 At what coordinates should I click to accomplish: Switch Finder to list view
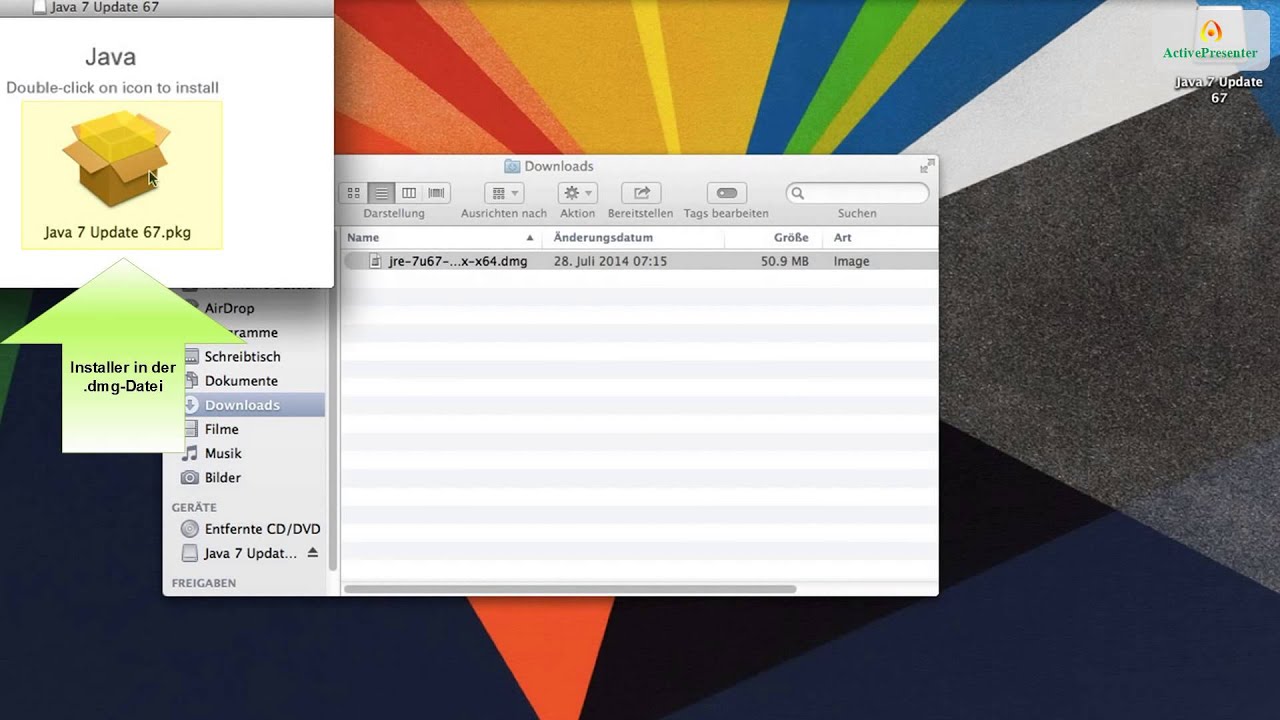coord(381,193)
